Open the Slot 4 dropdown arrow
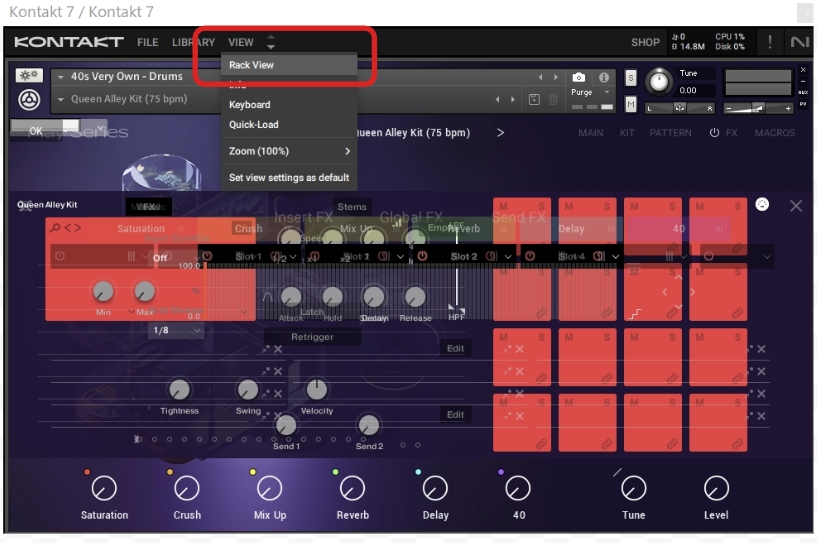The image size is (817, 543). (615, 256)
